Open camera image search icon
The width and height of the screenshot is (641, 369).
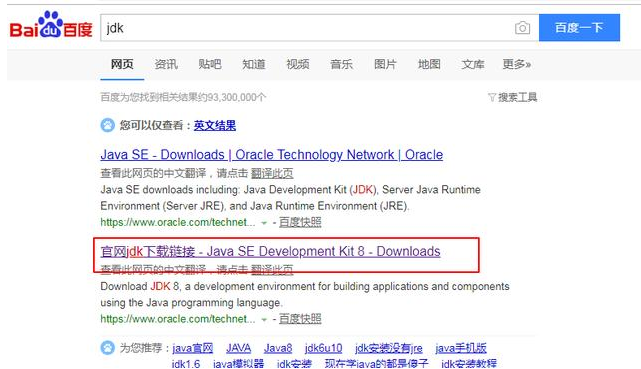522,28
